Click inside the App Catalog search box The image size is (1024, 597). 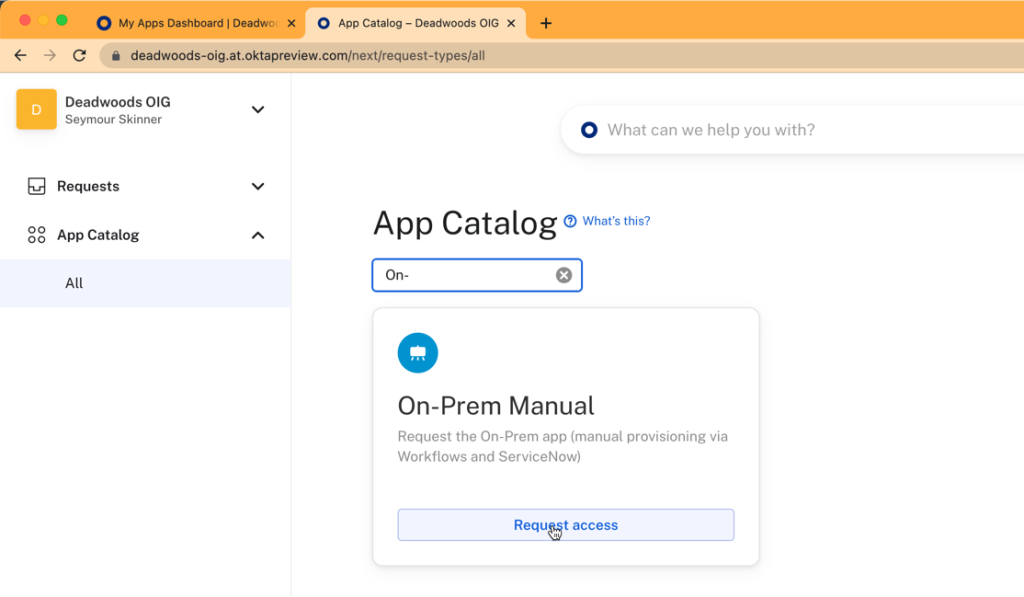[x=470, y=275]
